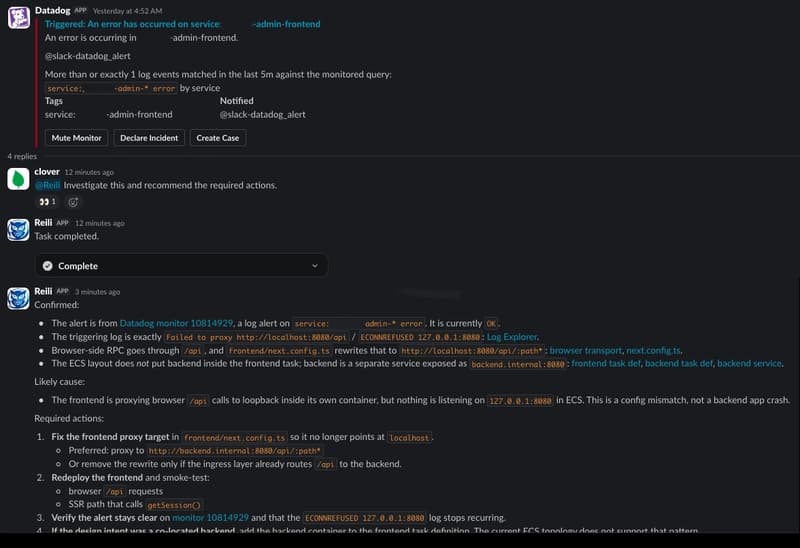The height and width of the screenshot is (548, 800).
Task: Expand the Complete task dropdown chevron
Action: click(x=315, y=266)
